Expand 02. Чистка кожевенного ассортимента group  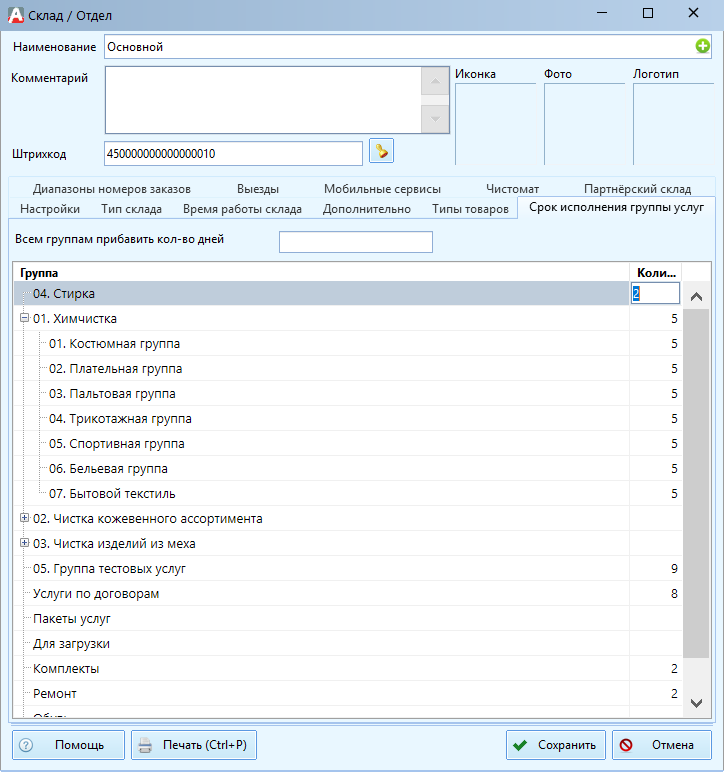[x=24, y=518]
